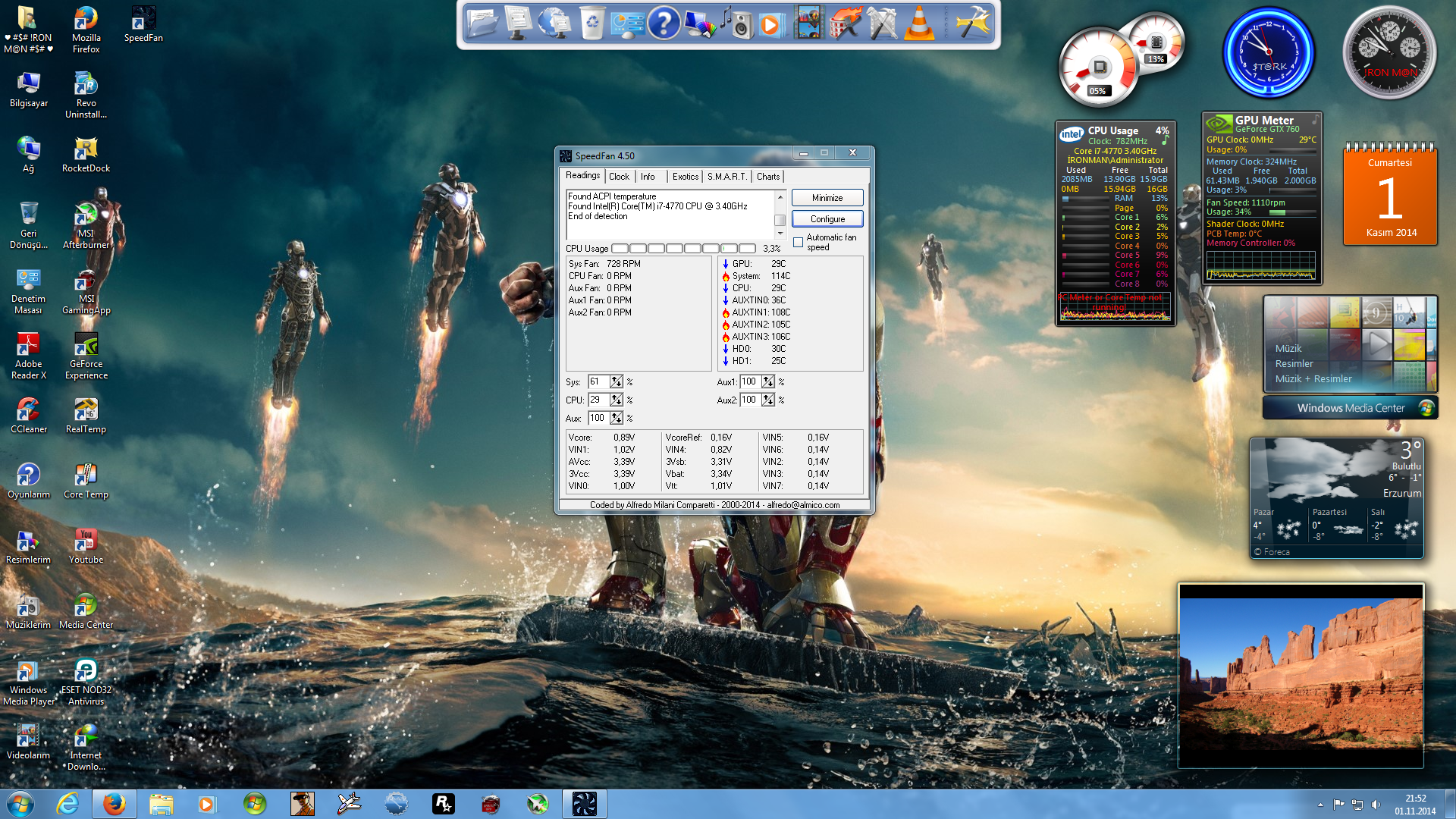Open the SpeedFan desktop shortcut
The height and width of the screenshot is (819, 1456).
[x=143, y=24]
